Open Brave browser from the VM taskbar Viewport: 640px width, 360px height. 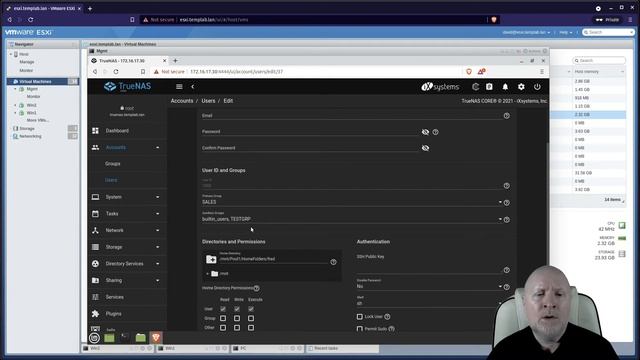(x=156, y=338)
